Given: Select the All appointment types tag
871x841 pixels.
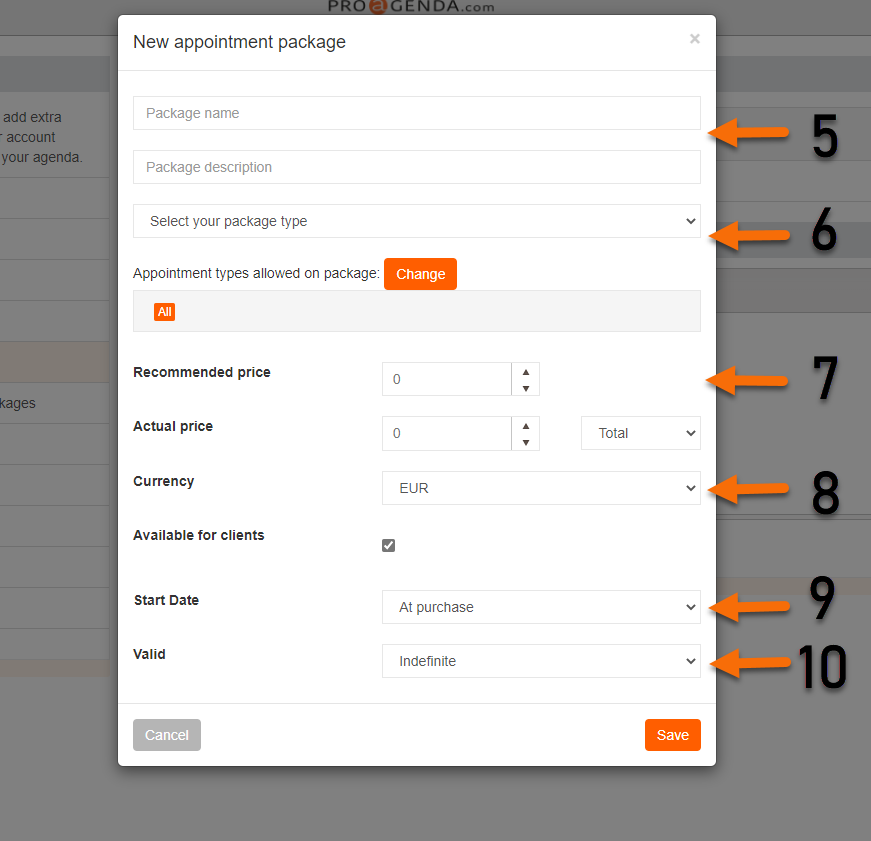Looking at the screenshot, I should [x=164, y=311].
